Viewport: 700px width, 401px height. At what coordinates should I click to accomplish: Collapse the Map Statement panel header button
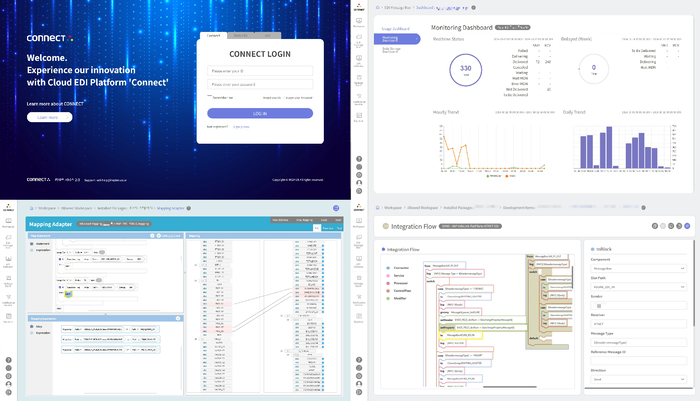pyautogui.click(x=152, y=236)
